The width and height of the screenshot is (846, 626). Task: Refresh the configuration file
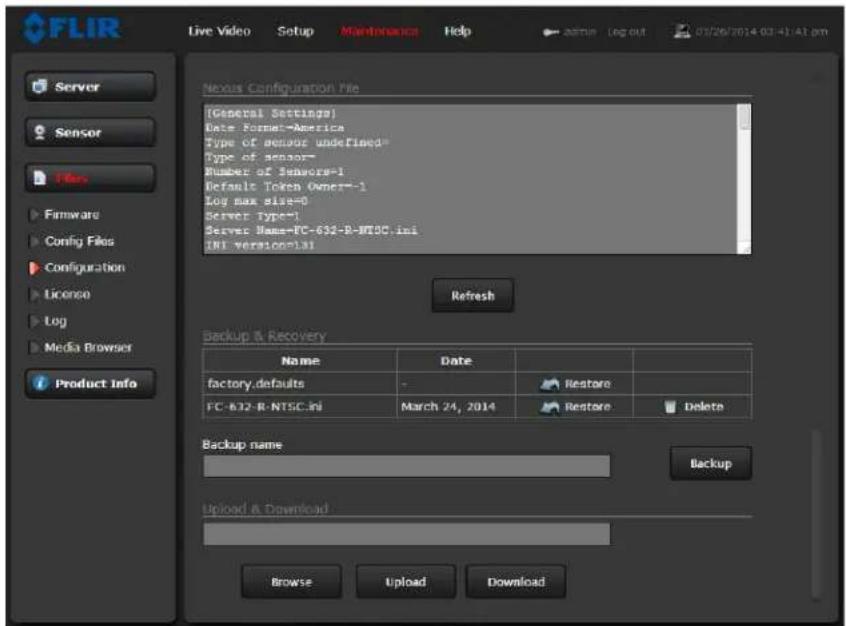[x=473, y=296]
